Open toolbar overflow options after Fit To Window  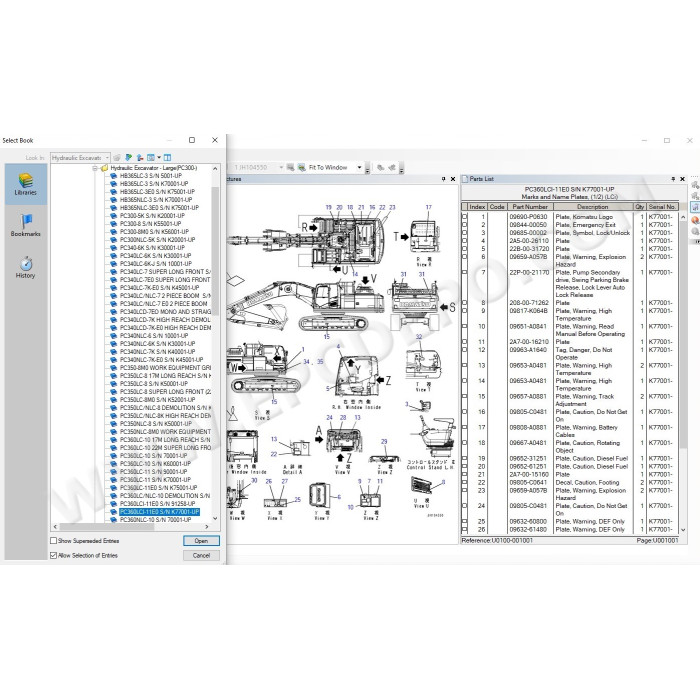pos(367,169)
